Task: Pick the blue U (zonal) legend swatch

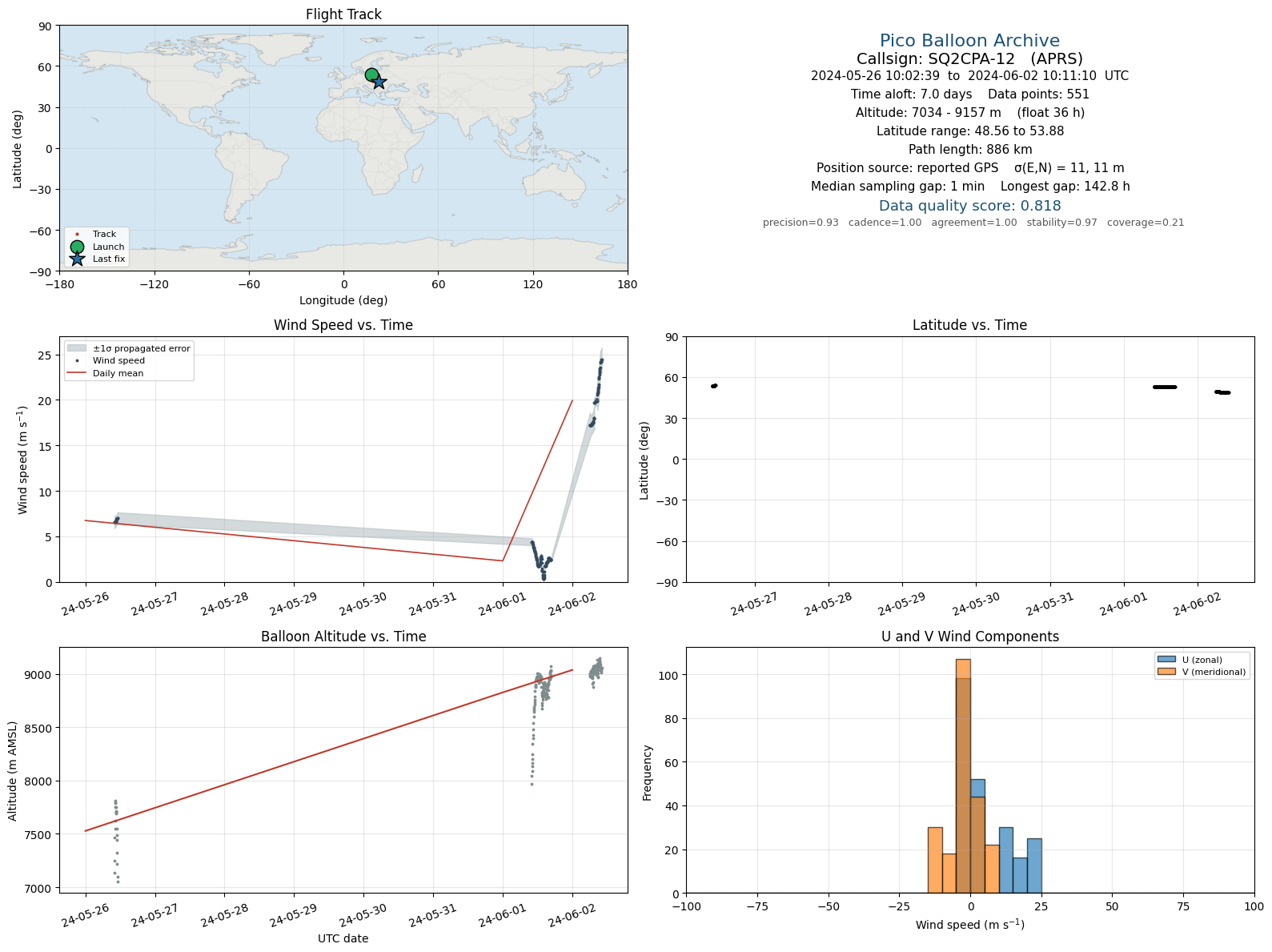Action: (x=1166, y=660)
